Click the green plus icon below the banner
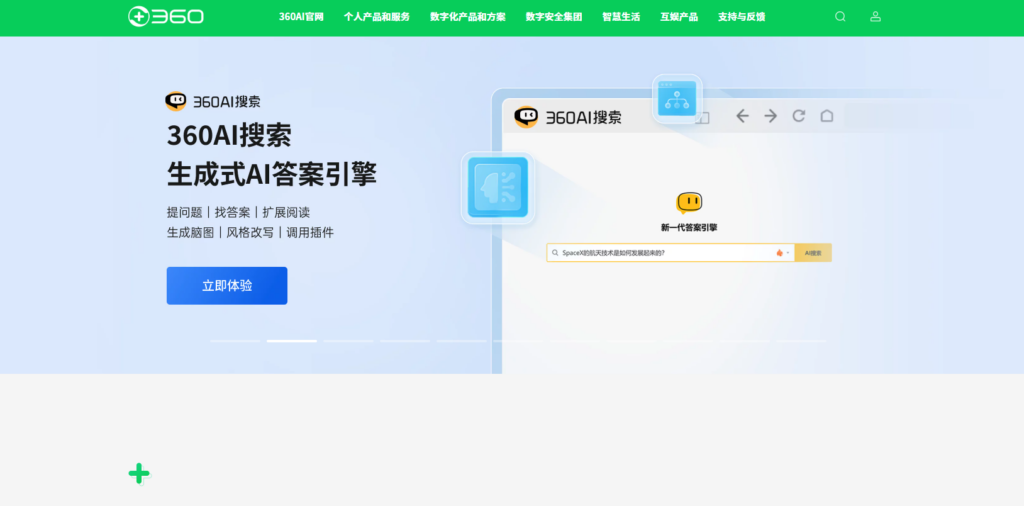Image resolution: width=1024 pixels, height=506 pixels. [139, 474]
